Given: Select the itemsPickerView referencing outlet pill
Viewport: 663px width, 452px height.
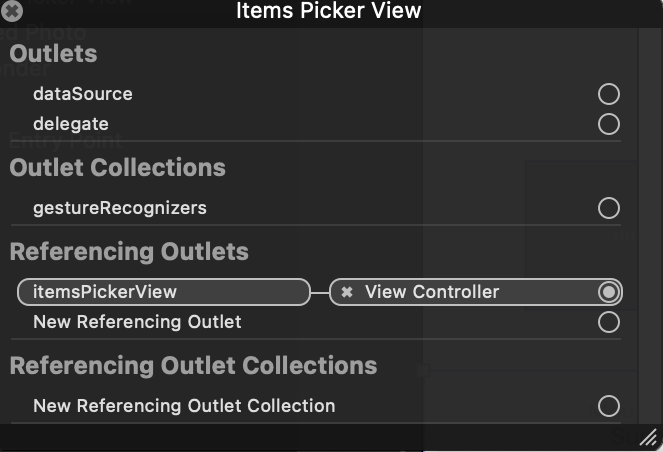Looking at the screenshot, I should point(164,292).
